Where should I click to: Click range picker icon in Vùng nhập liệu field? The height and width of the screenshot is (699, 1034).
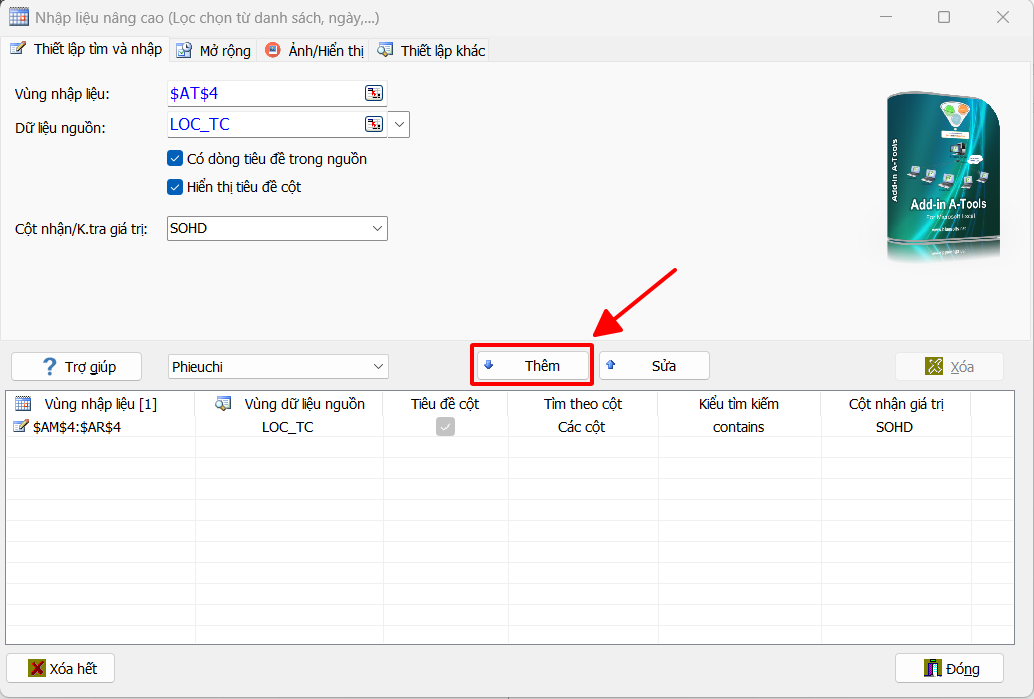point(374,94)
